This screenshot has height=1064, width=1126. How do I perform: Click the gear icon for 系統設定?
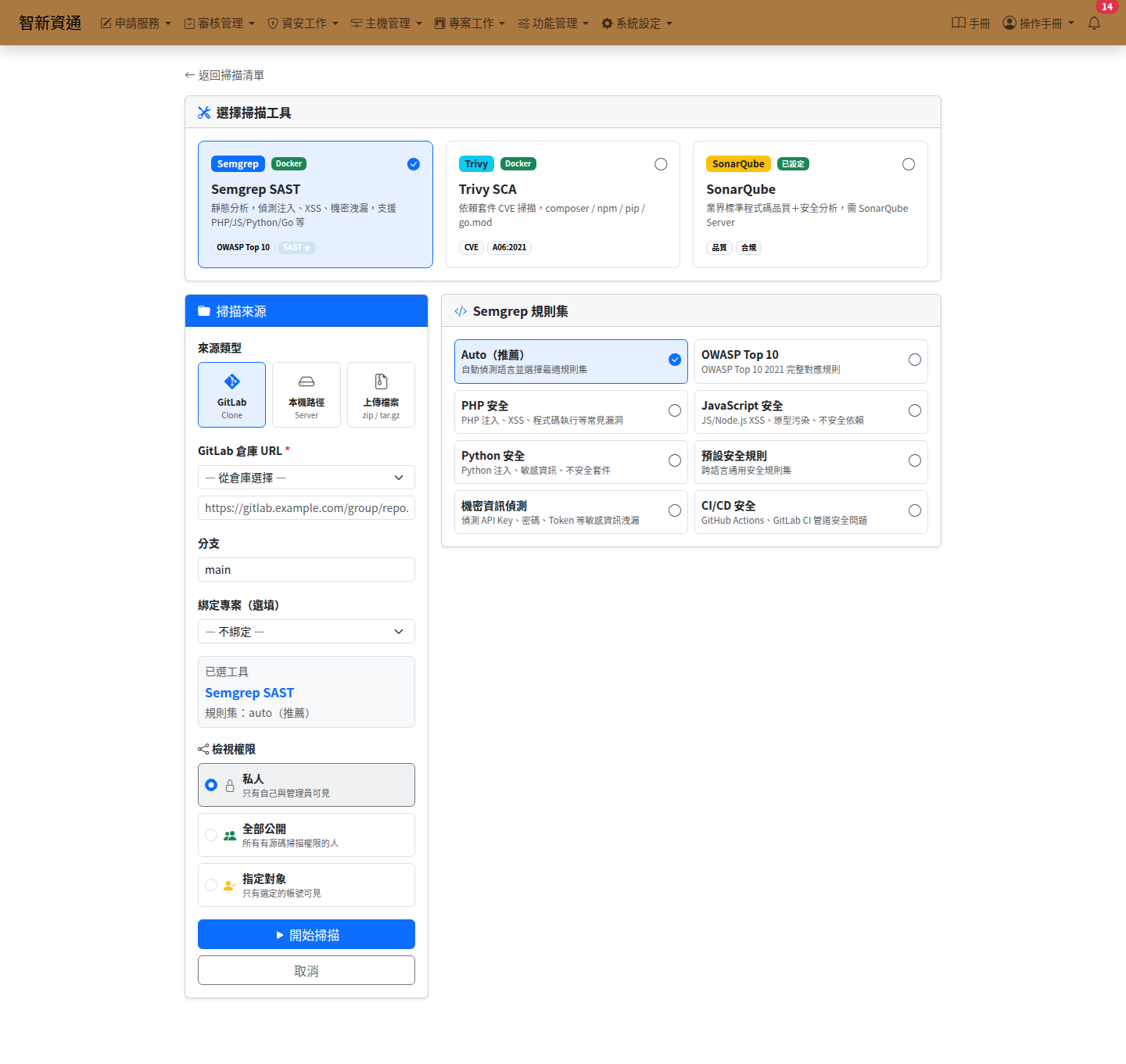[607, 23]
